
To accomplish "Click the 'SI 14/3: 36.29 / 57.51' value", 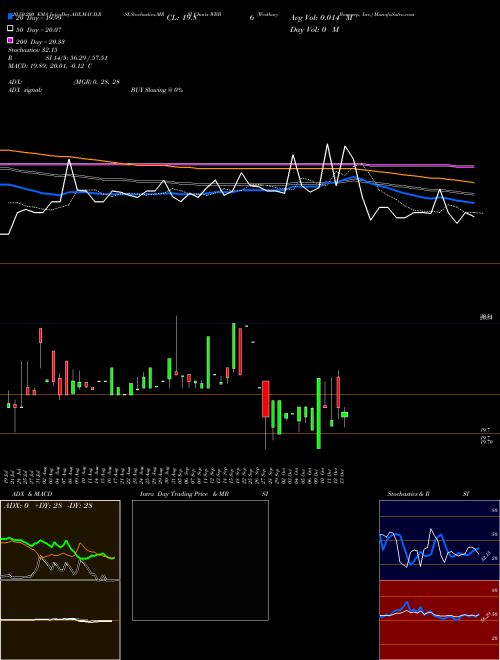I will pos(77,58).
